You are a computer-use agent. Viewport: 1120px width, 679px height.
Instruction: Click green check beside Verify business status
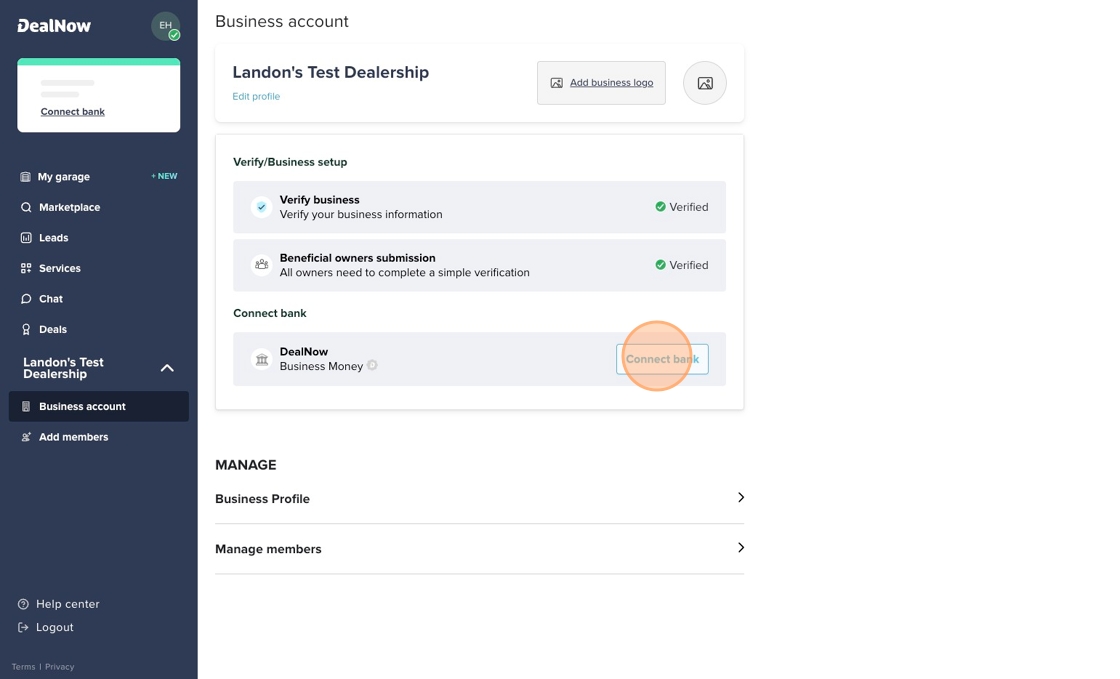point(660,207)
